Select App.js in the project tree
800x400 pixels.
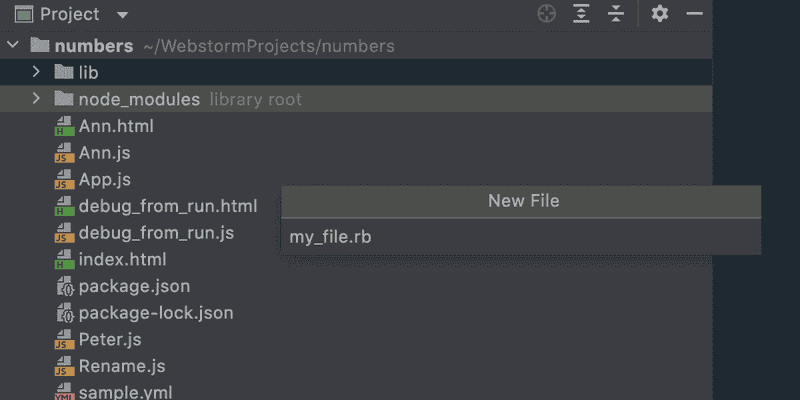pyautogui.click(x=105, y=179)
